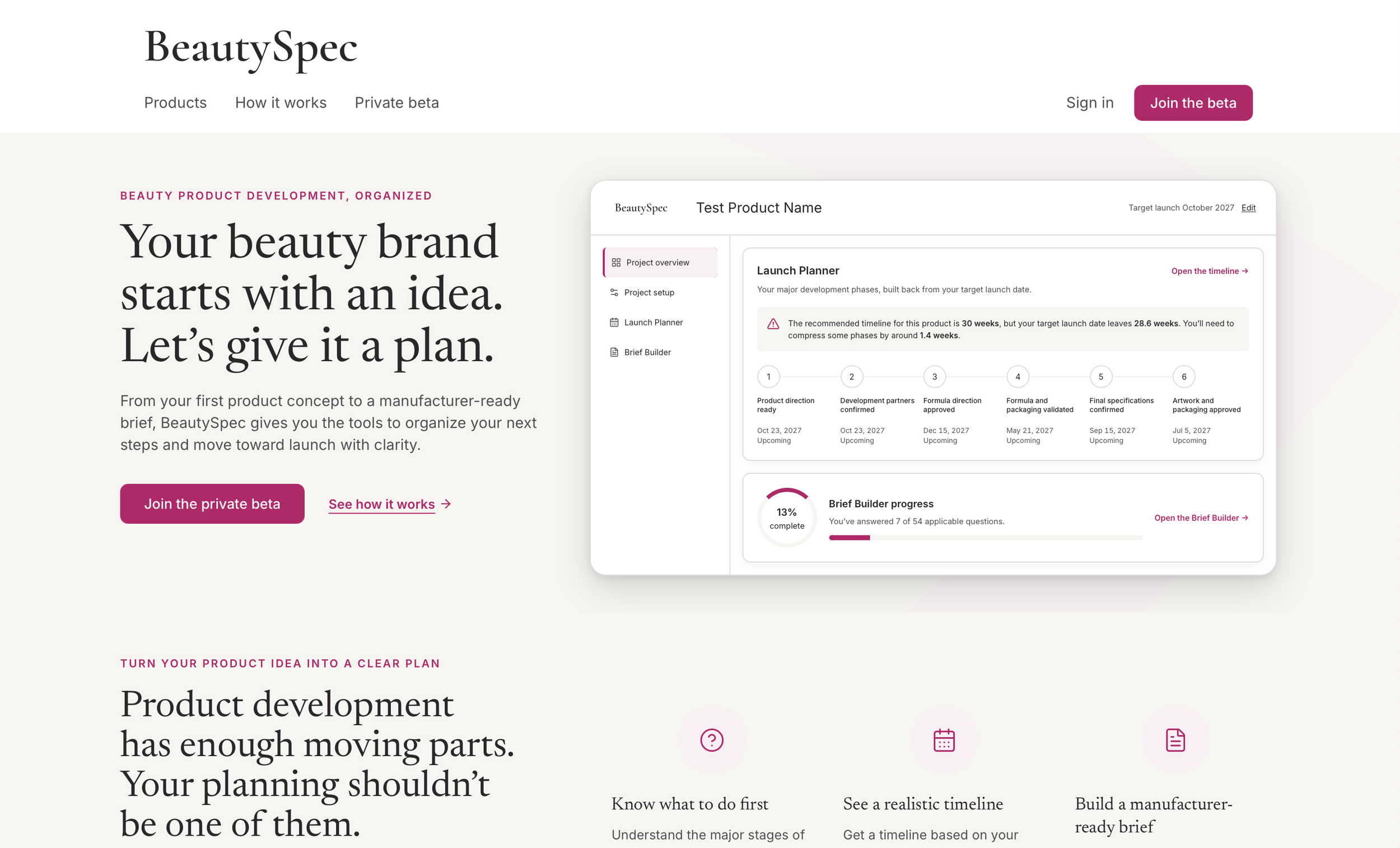Click timeline step 3 circle
Screen dimensions: 1400x848
point(934,376)
